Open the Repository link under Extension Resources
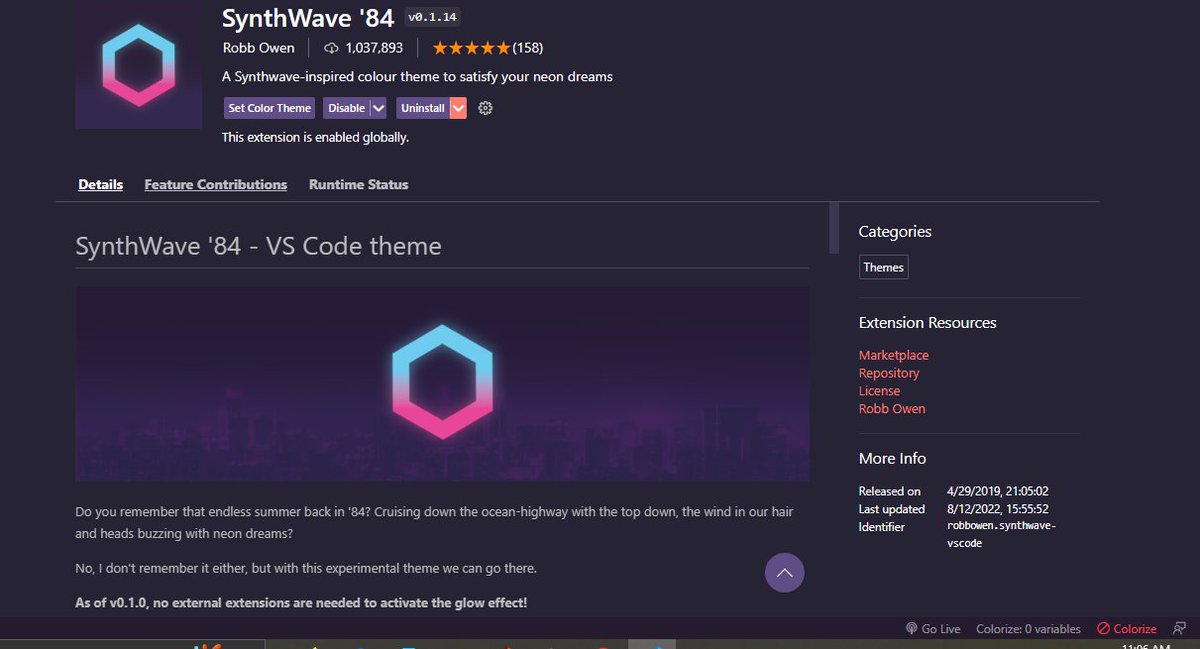Image resolution: width=1200 pixels, height=649 pixels. coord(889,372)
